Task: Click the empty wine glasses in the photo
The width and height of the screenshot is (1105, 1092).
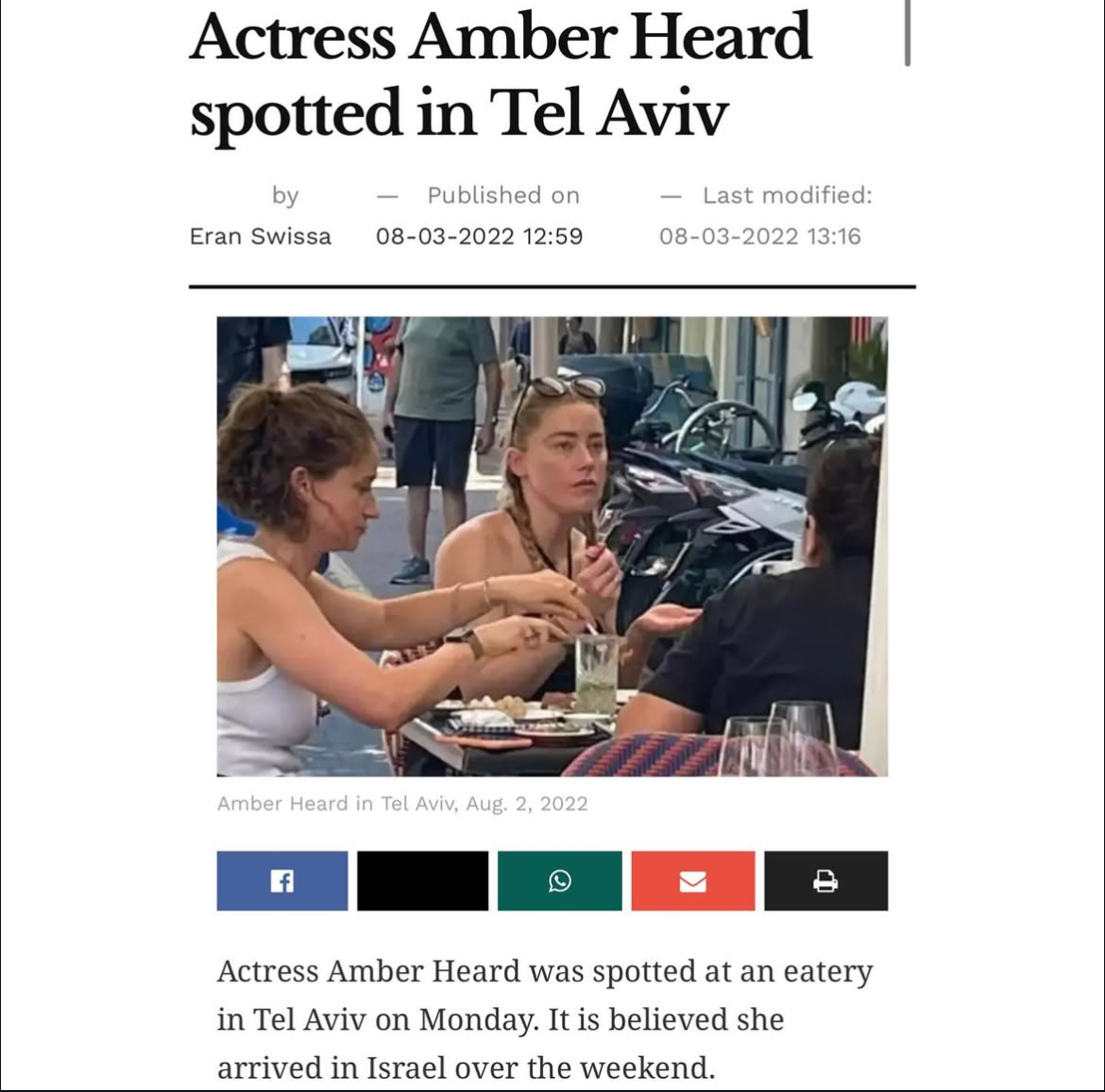Action: (779, 738)
